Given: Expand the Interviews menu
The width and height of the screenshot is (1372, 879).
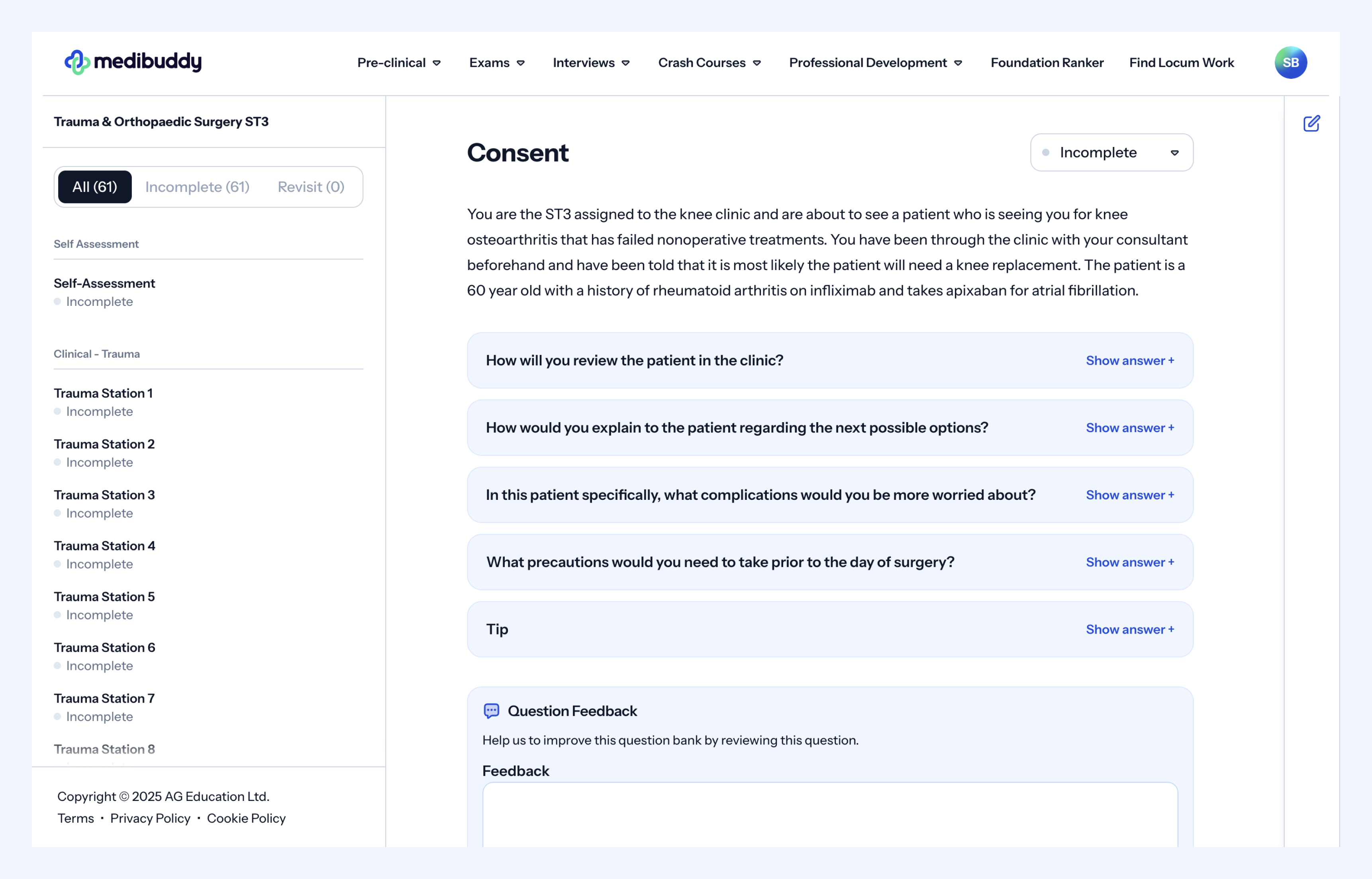Looking at the screenshot, I should [x=591, y=63].
